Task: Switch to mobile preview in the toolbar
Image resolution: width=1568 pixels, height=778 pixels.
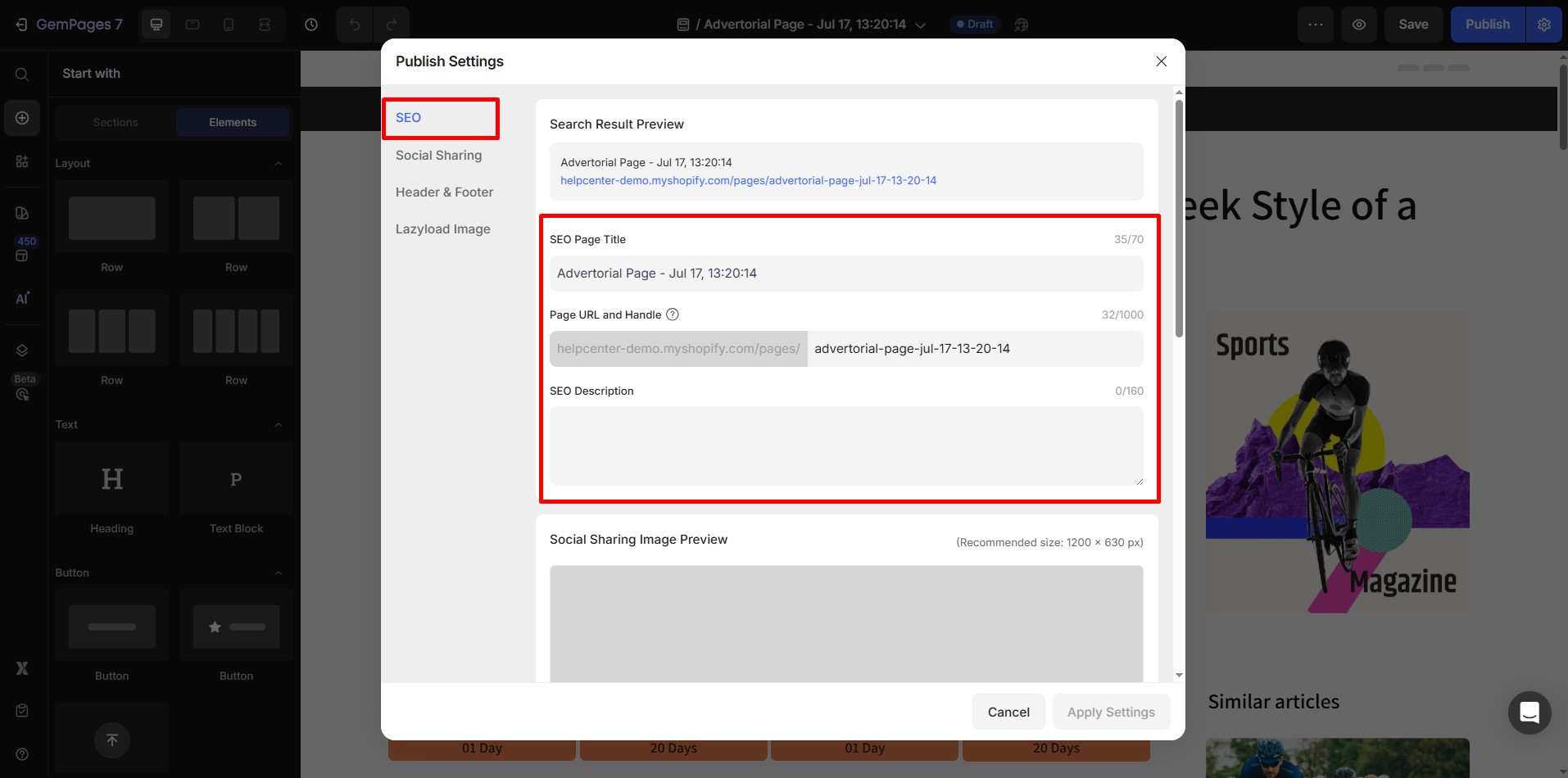Action: click(228, 24)
